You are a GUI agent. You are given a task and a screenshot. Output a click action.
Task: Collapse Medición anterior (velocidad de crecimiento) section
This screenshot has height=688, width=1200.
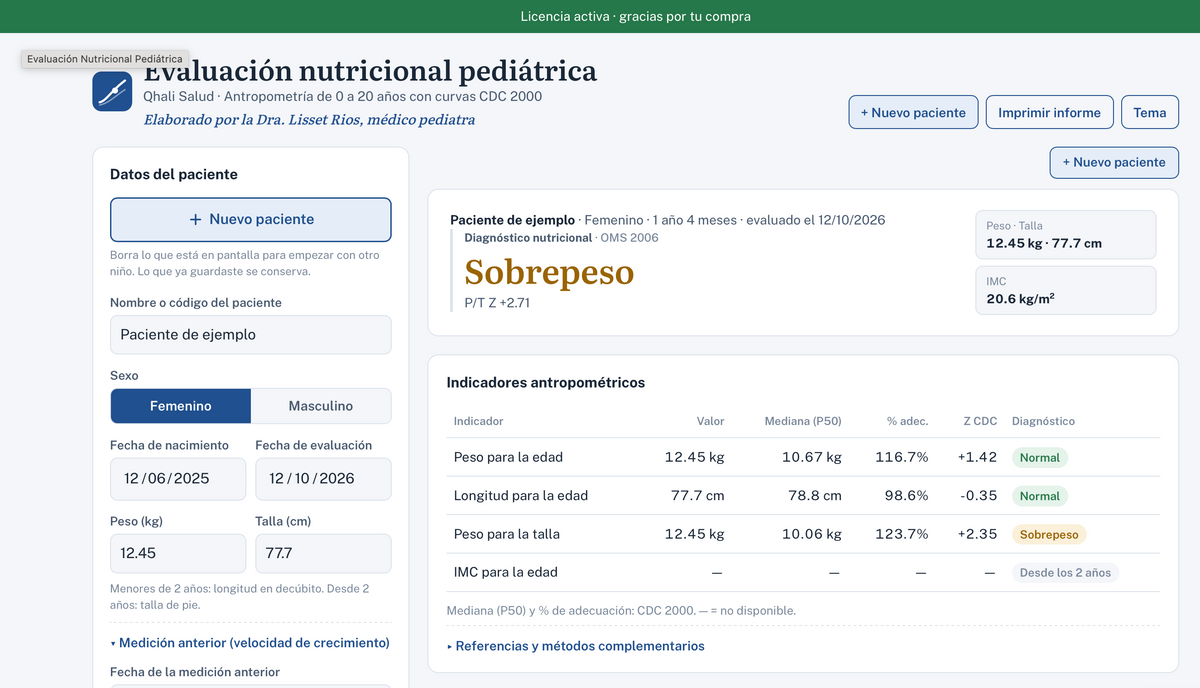(250, 643)
